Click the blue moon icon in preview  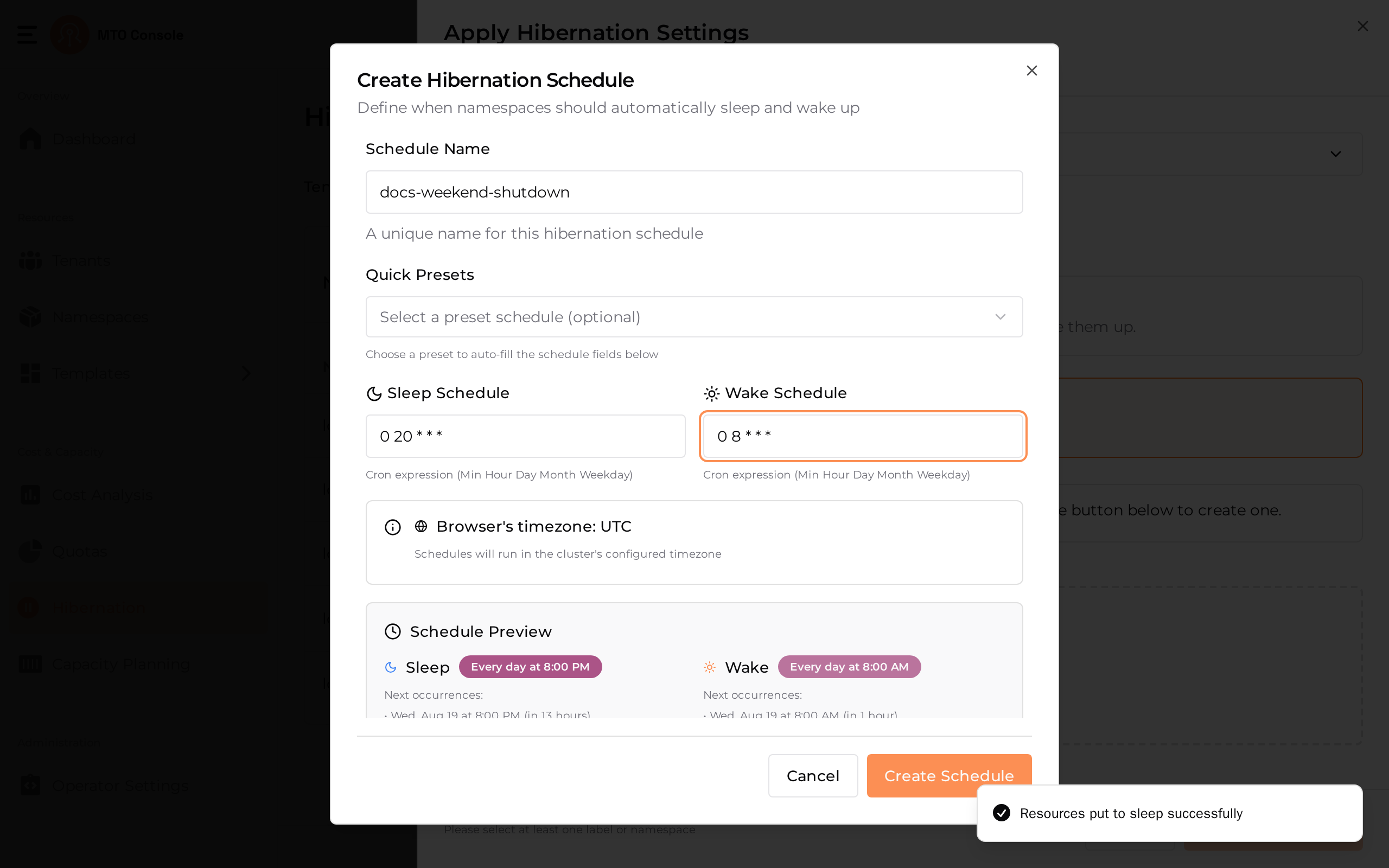coord(391,667)
